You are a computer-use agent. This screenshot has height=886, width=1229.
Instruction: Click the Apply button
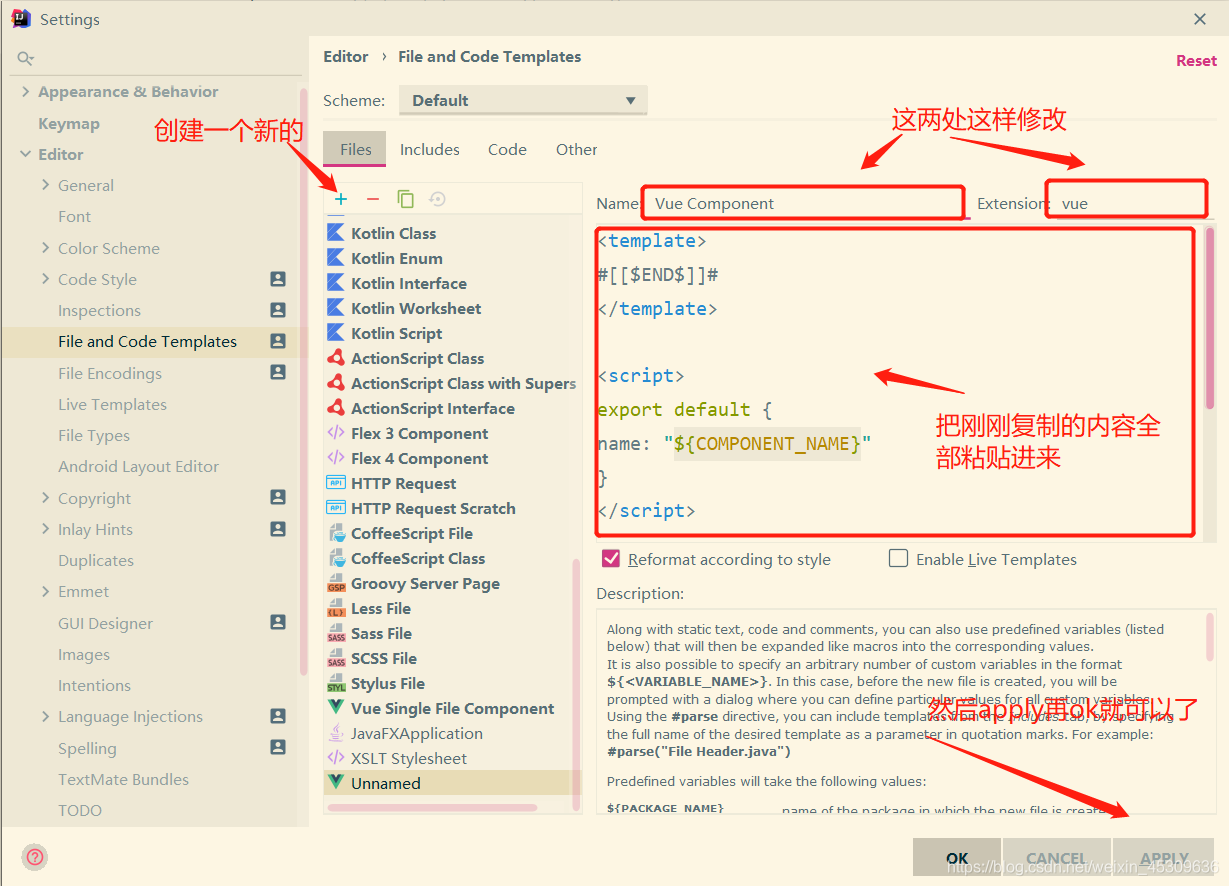point(1164,858)
